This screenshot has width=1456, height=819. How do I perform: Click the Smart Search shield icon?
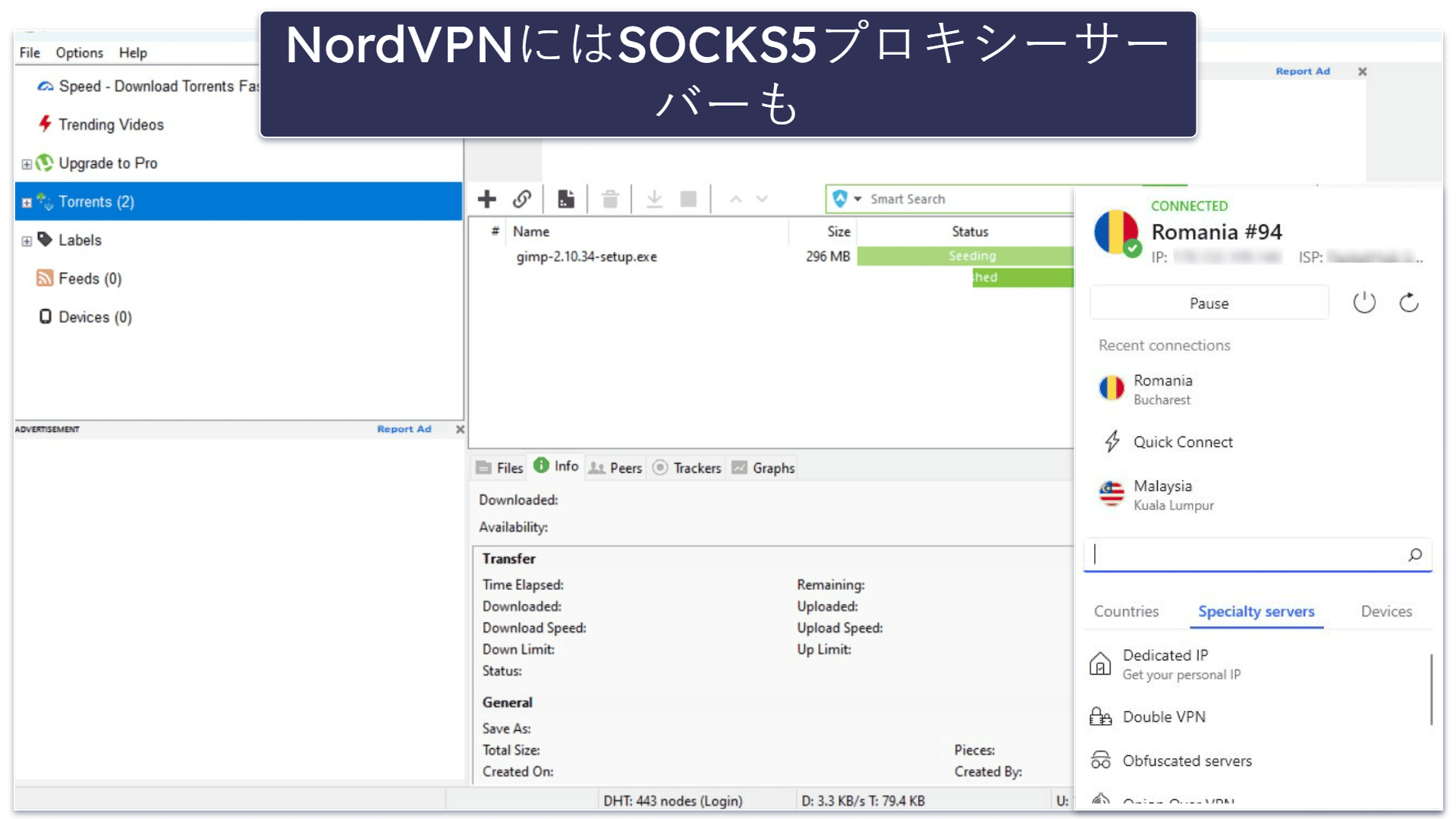point(840,199)
